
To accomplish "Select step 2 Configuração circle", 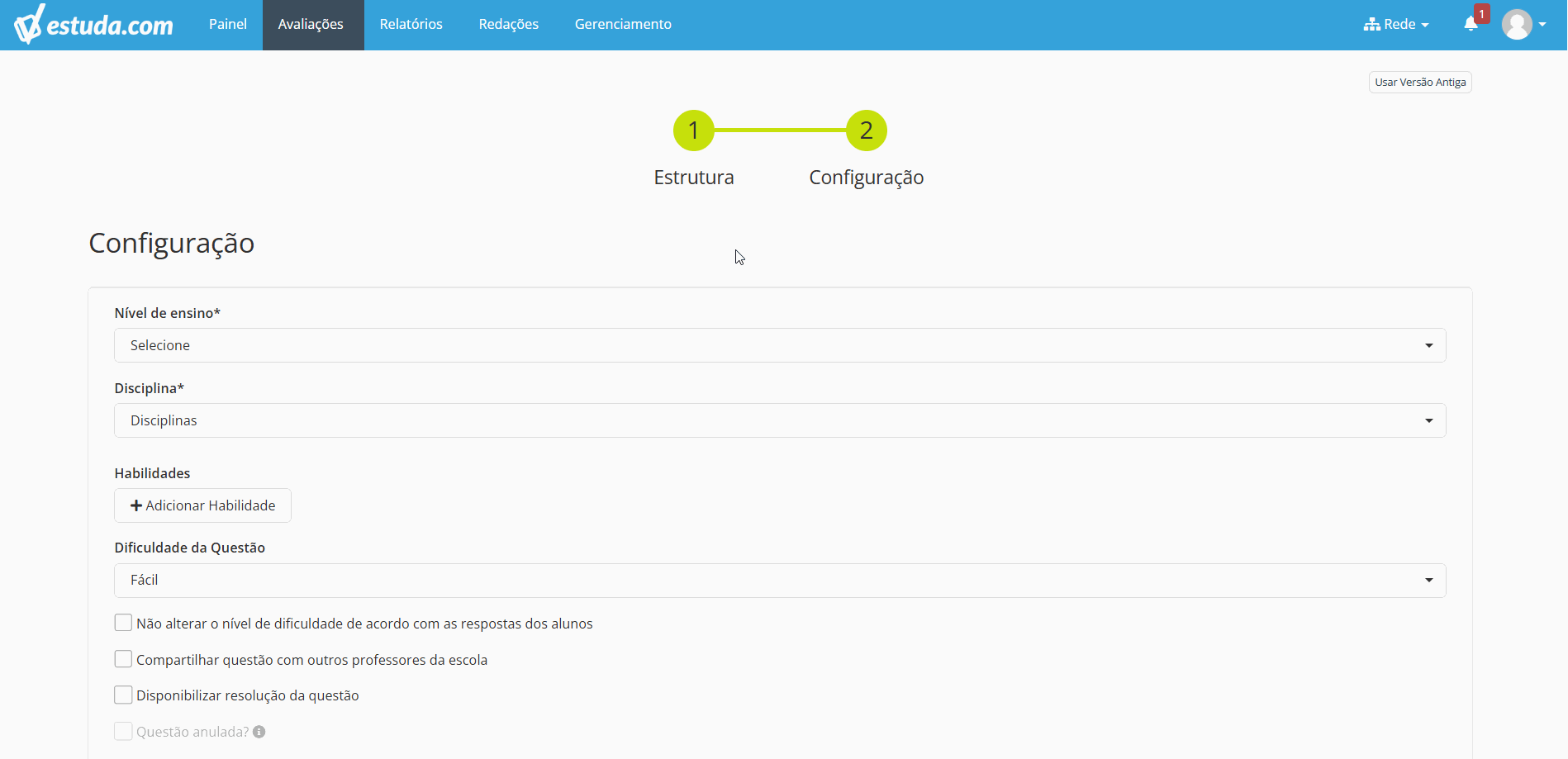I will click(x=867, y=130).
